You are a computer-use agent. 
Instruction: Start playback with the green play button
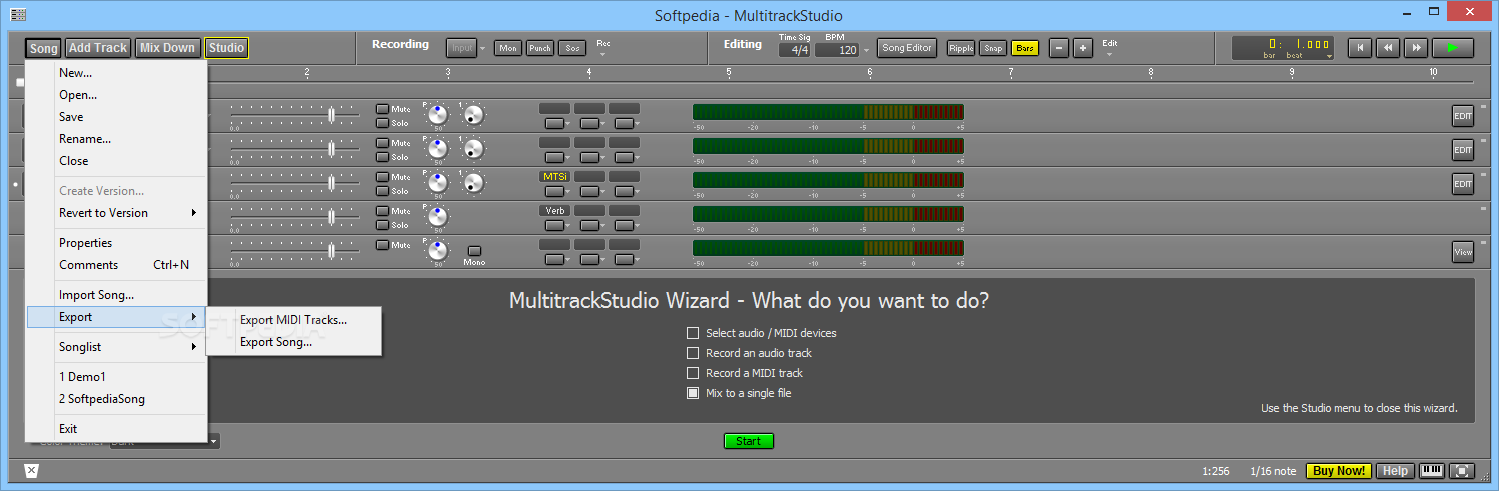pyautogui.click(x=1452, y=47)
